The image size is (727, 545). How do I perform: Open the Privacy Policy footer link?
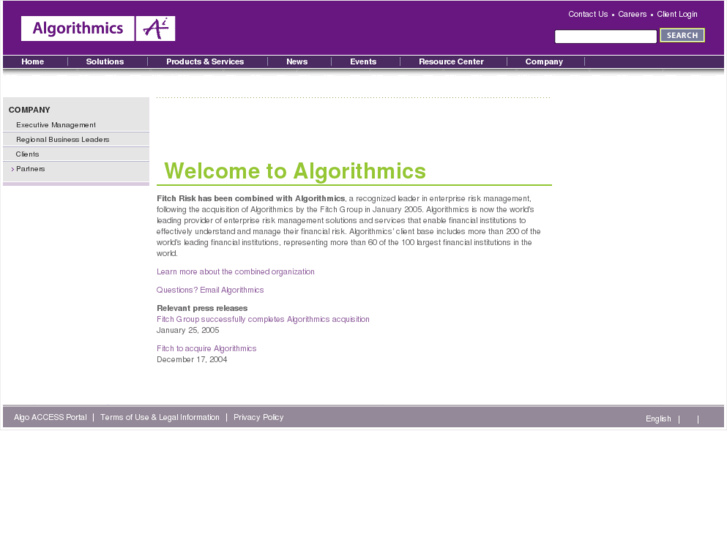click(258, 417)
